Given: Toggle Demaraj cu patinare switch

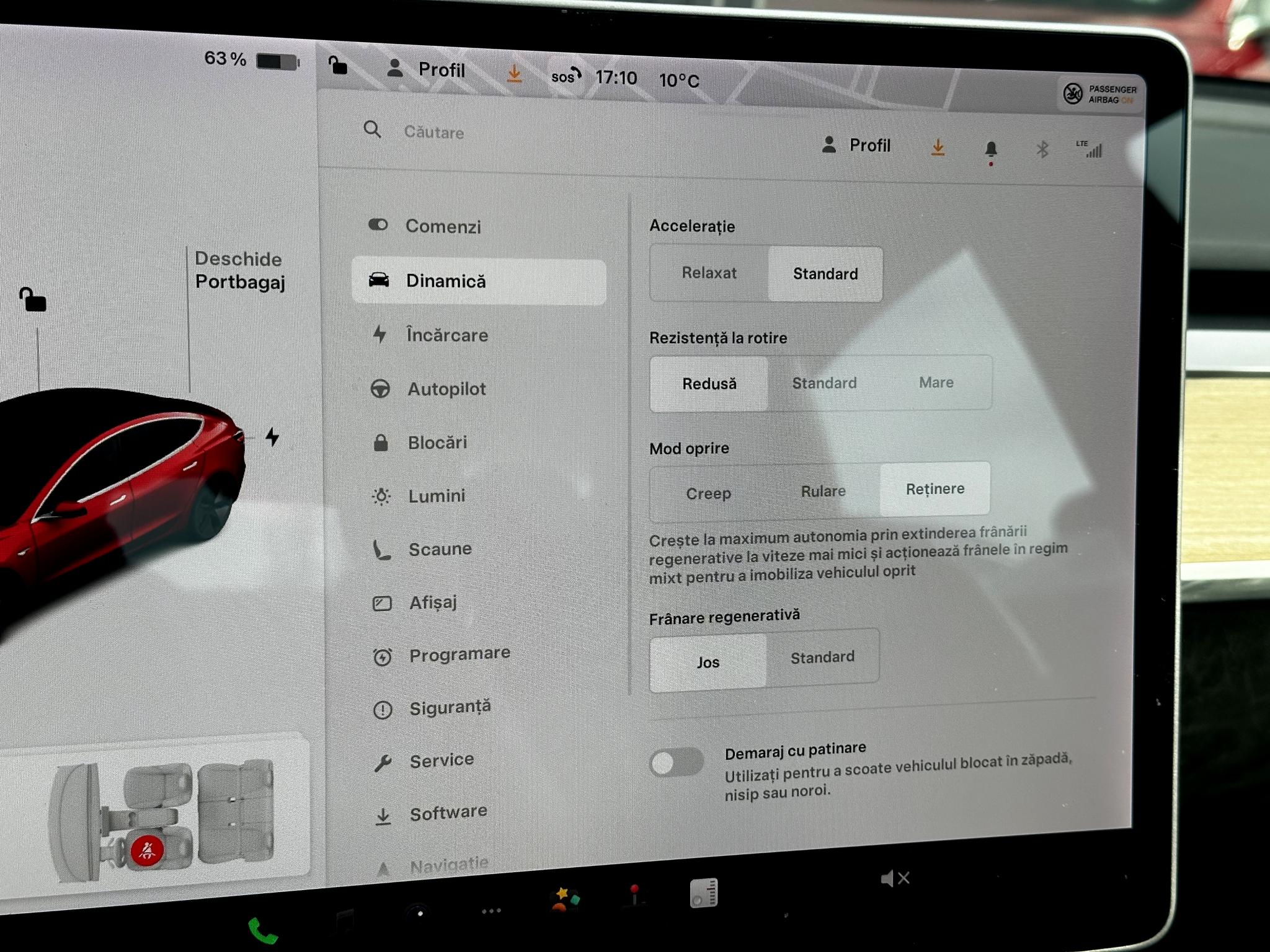Looking at the screenshot, I should (677, 762).
